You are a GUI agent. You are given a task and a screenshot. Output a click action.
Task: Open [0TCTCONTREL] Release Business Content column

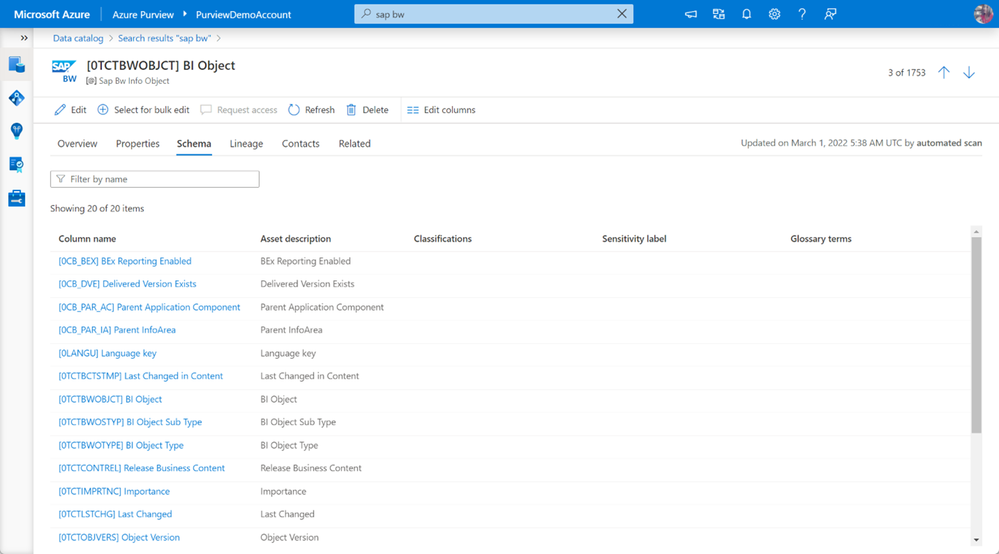pos(141,468)
